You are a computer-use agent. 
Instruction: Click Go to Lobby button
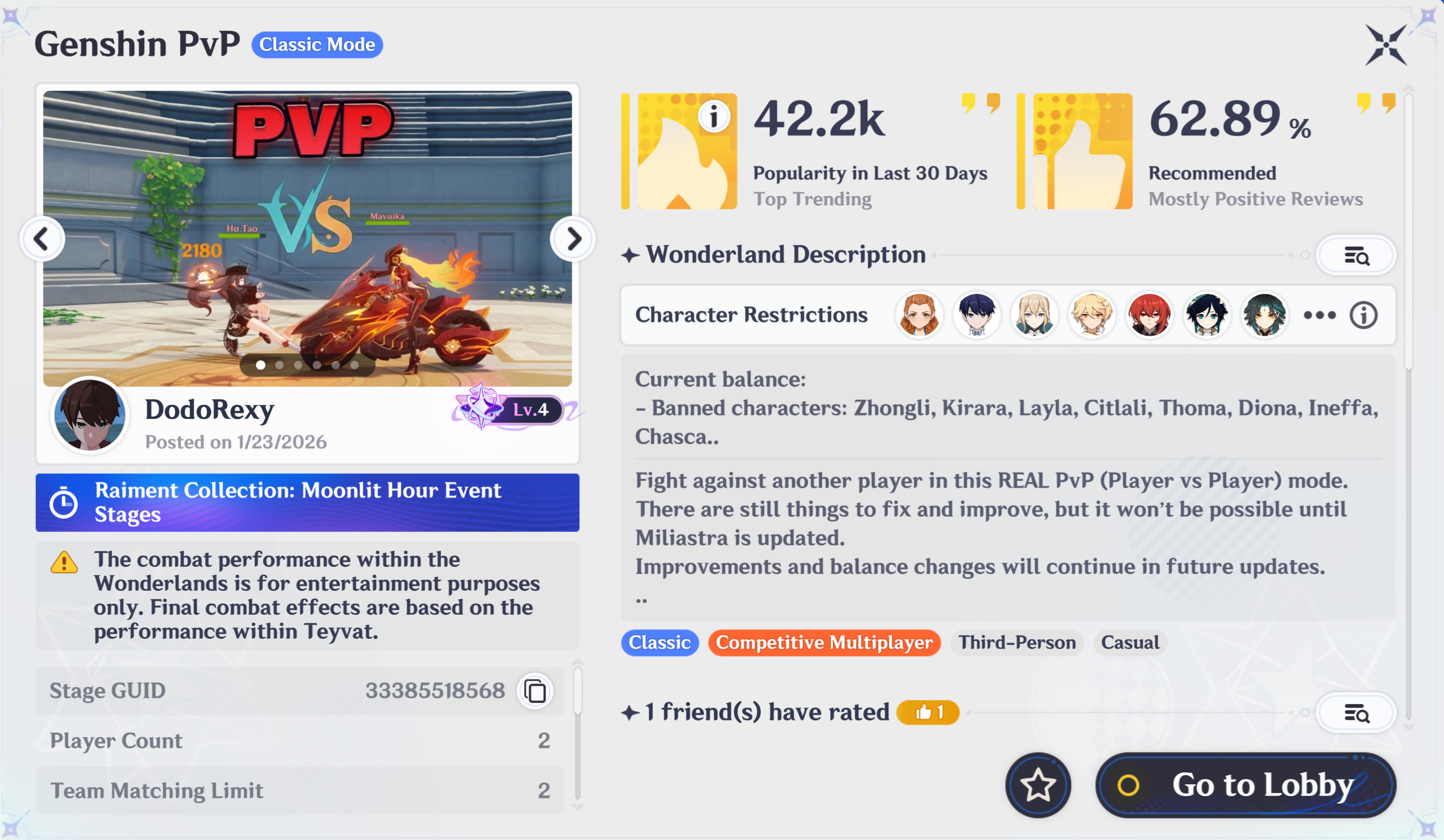(1246, 785)
